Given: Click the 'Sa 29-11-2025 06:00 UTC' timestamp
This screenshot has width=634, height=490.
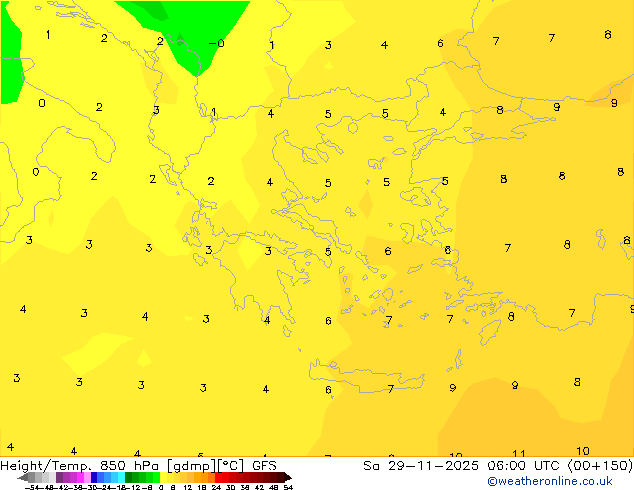Looking at the screenshot, I should 463,466.
